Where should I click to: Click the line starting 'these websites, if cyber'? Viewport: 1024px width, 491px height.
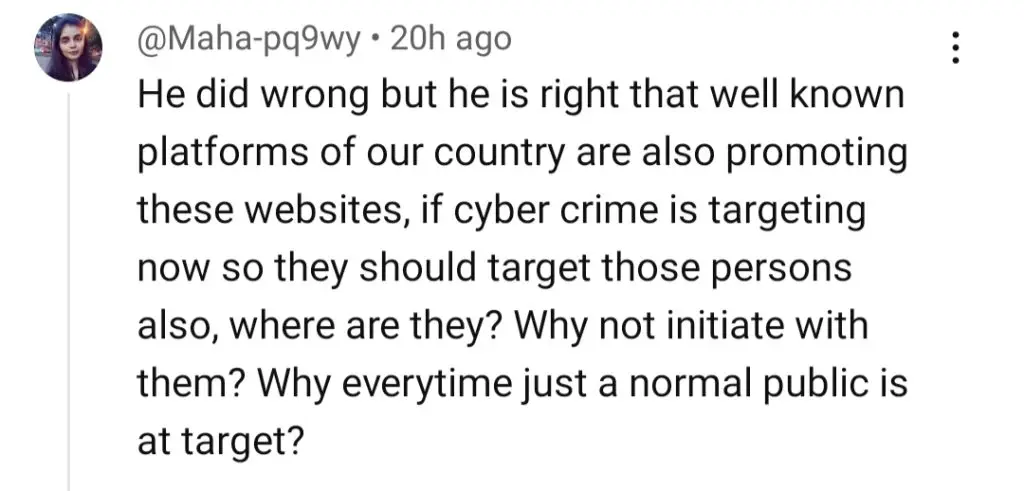pyautogui.click(x=502, y=212)
